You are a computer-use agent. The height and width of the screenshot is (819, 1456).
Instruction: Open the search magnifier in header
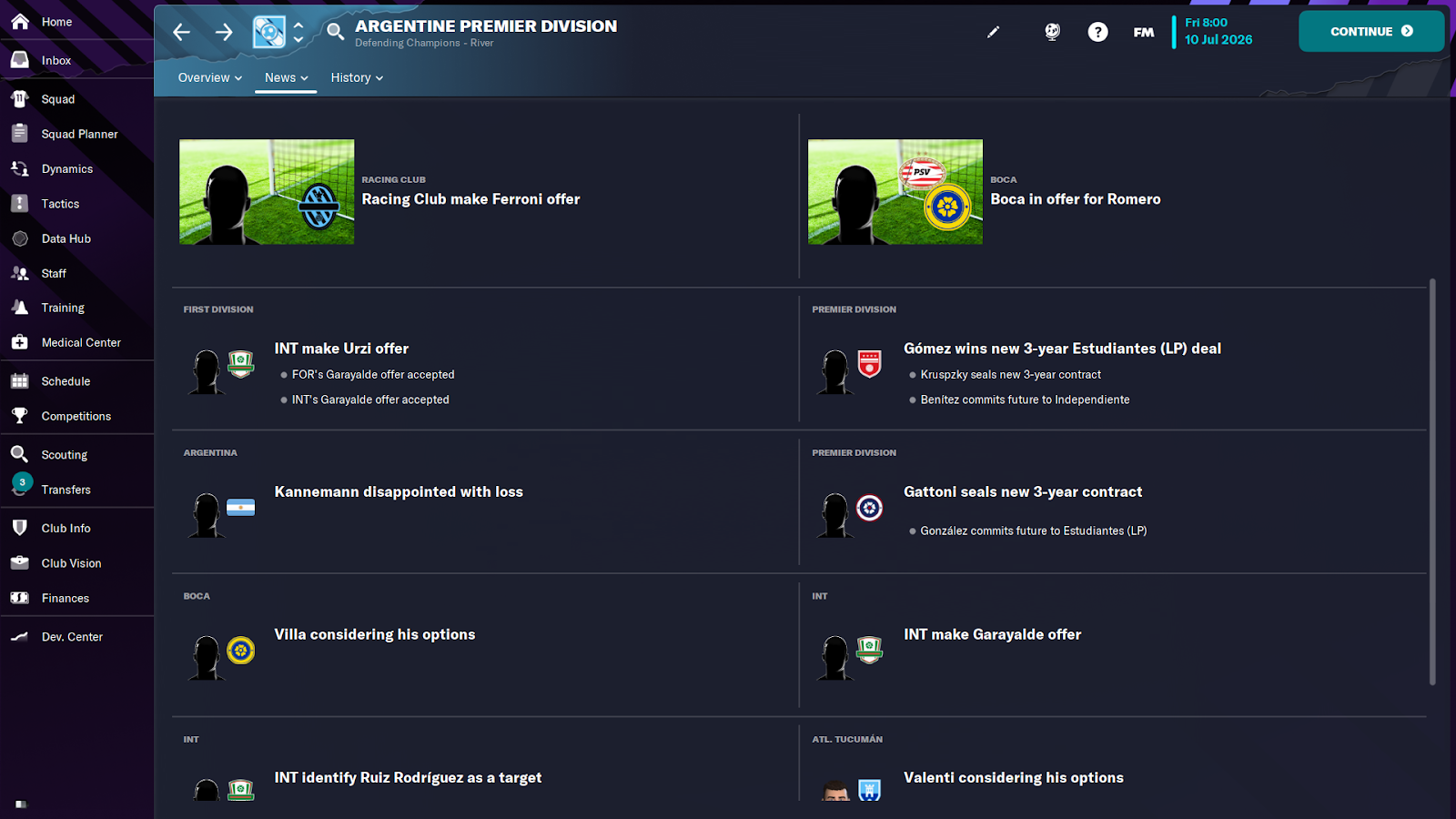coord(336,33)
